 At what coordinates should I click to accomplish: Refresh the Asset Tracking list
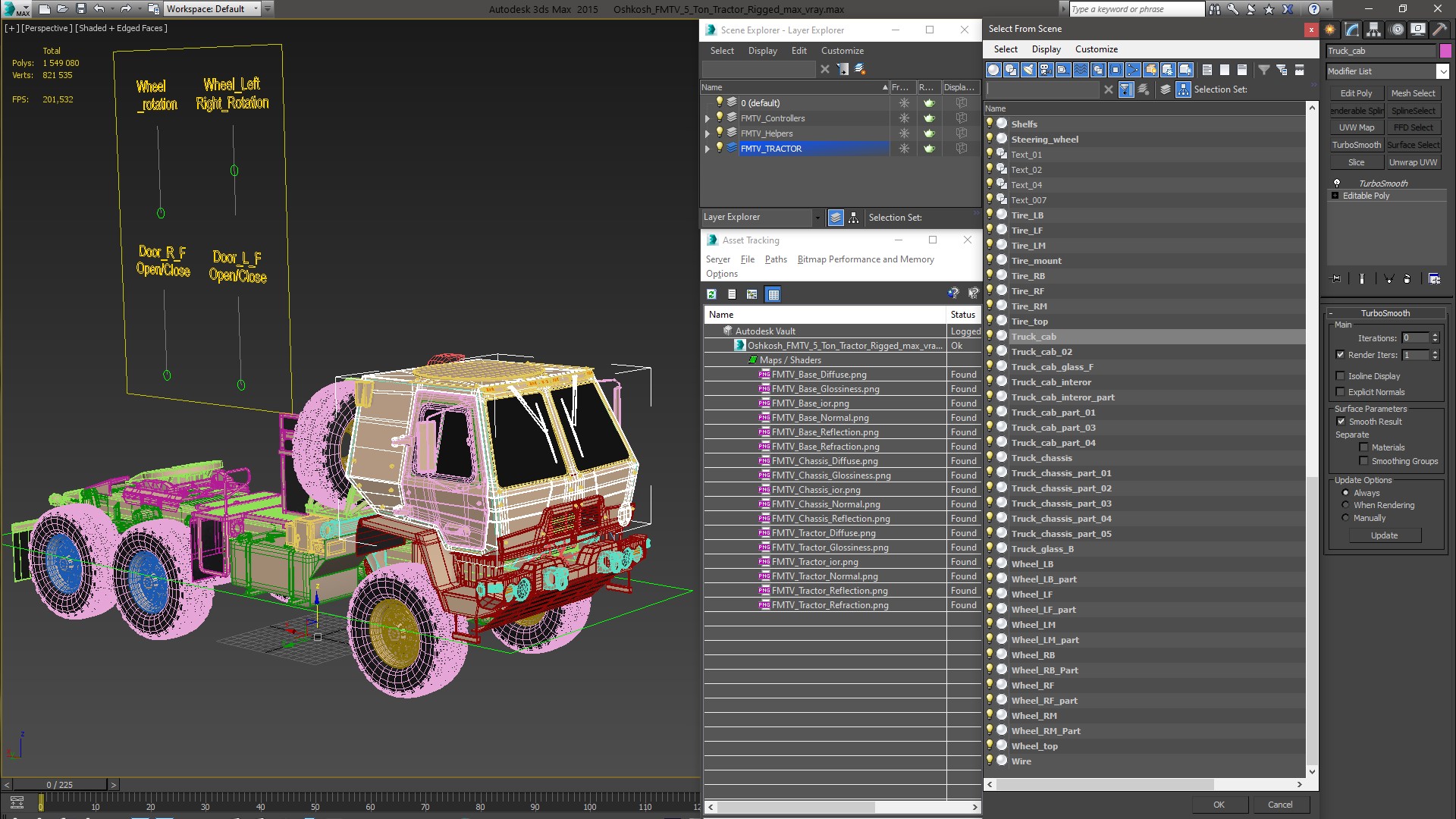click(x=711, y=294)
